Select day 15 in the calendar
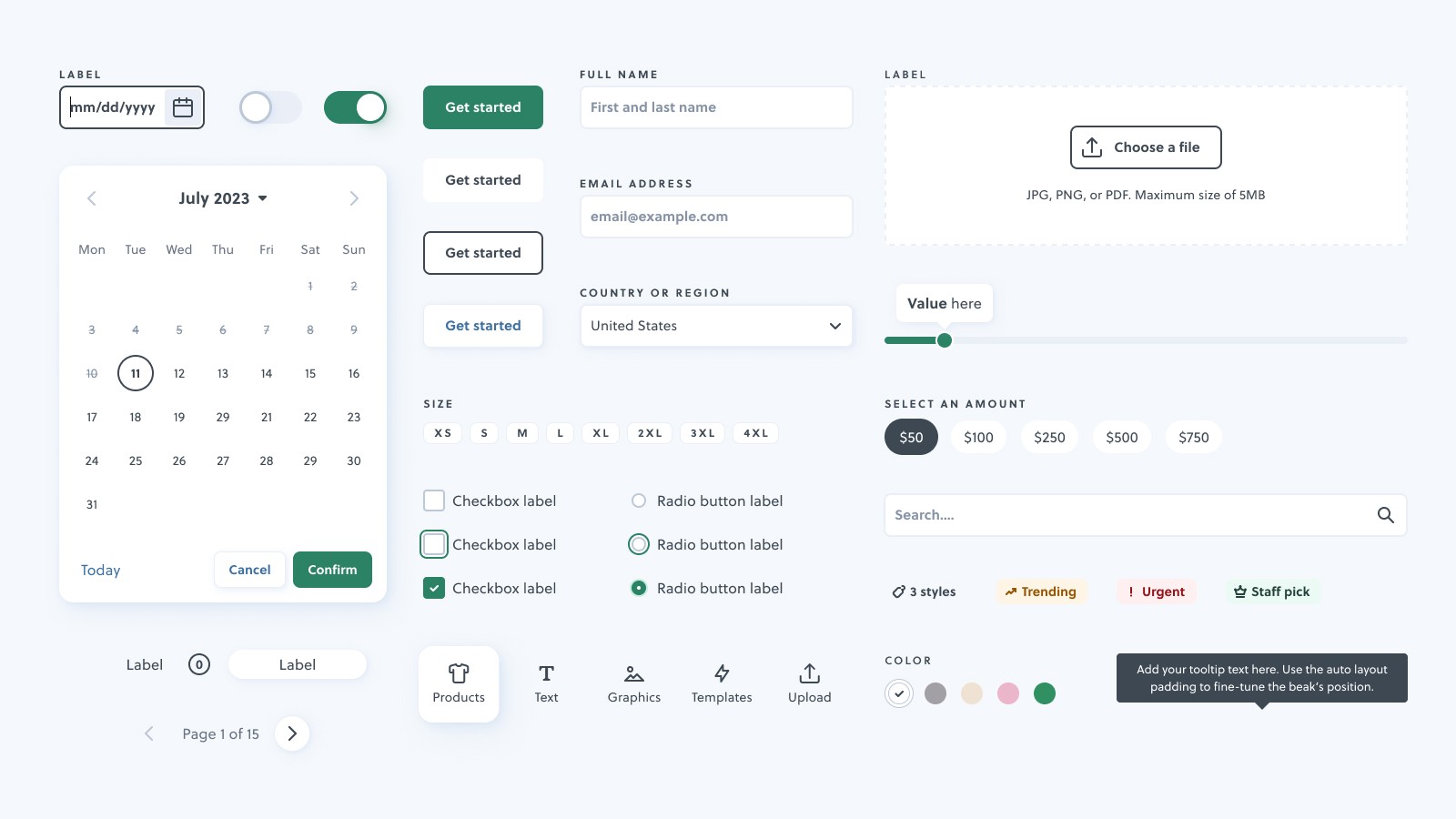Viewport: 1456px width, 819px height. pyautogui.click(x=310, y=373)
